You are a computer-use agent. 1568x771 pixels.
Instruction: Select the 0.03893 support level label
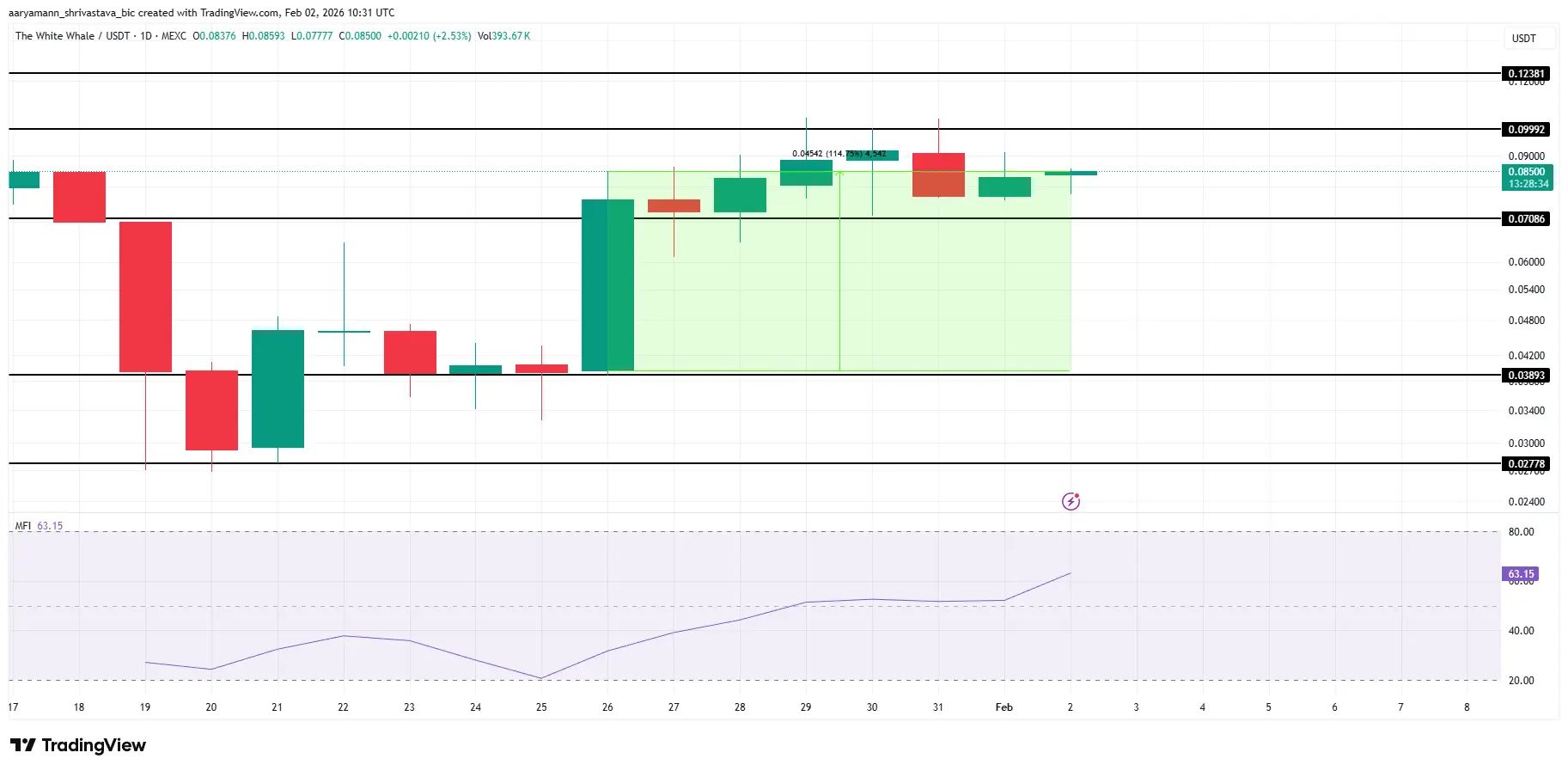1526,376
